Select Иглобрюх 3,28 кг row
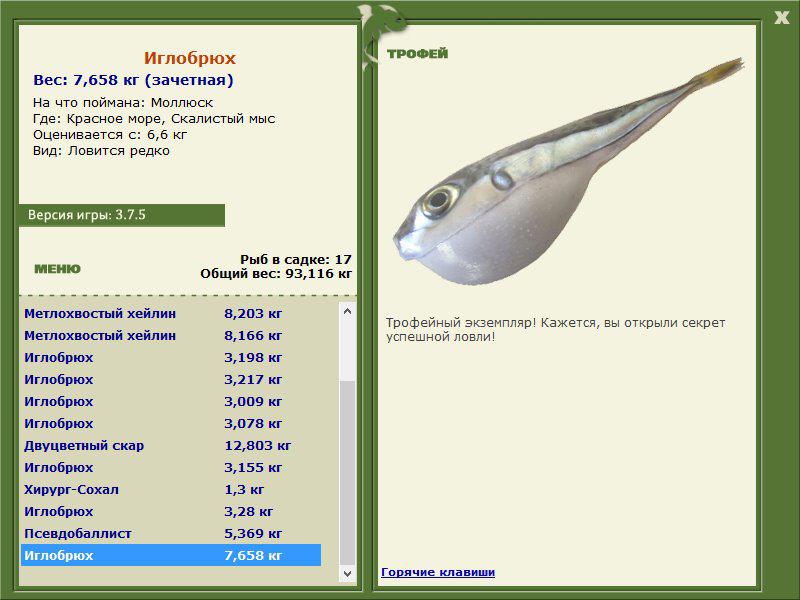The height and width of the screenshot is (600, 800). [171, 511]
